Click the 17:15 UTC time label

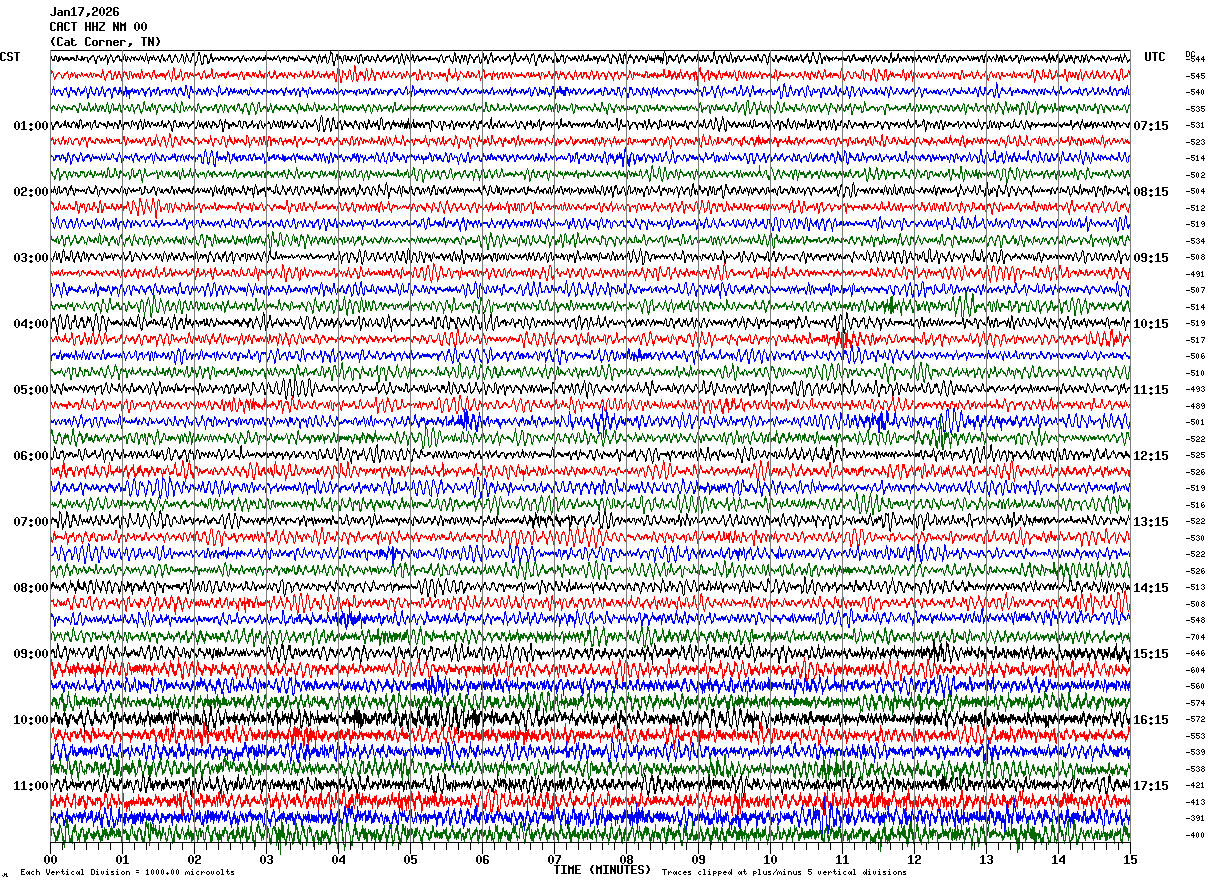point(1151,786)
